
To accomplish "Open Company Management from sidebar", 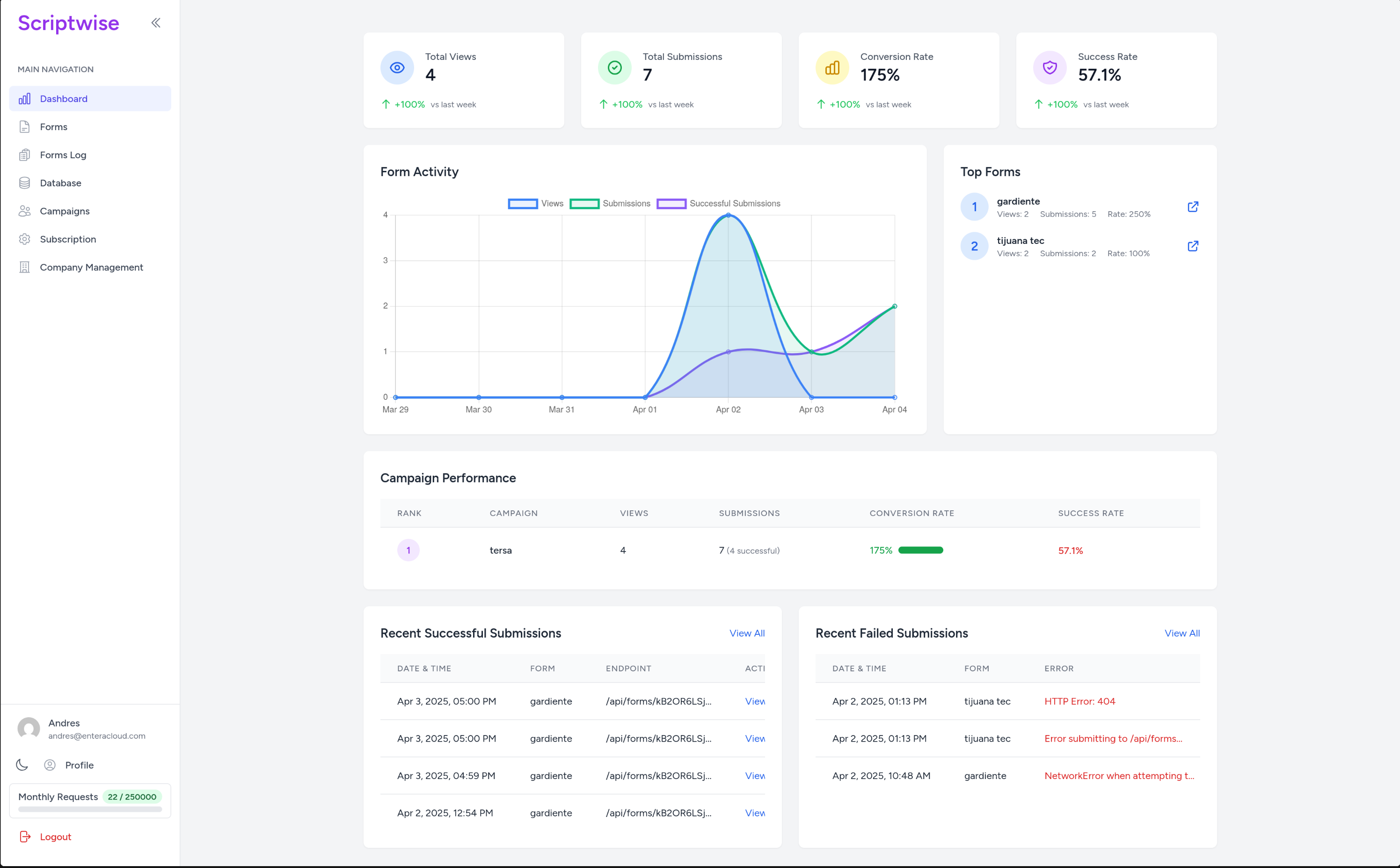I will (91, 267).
